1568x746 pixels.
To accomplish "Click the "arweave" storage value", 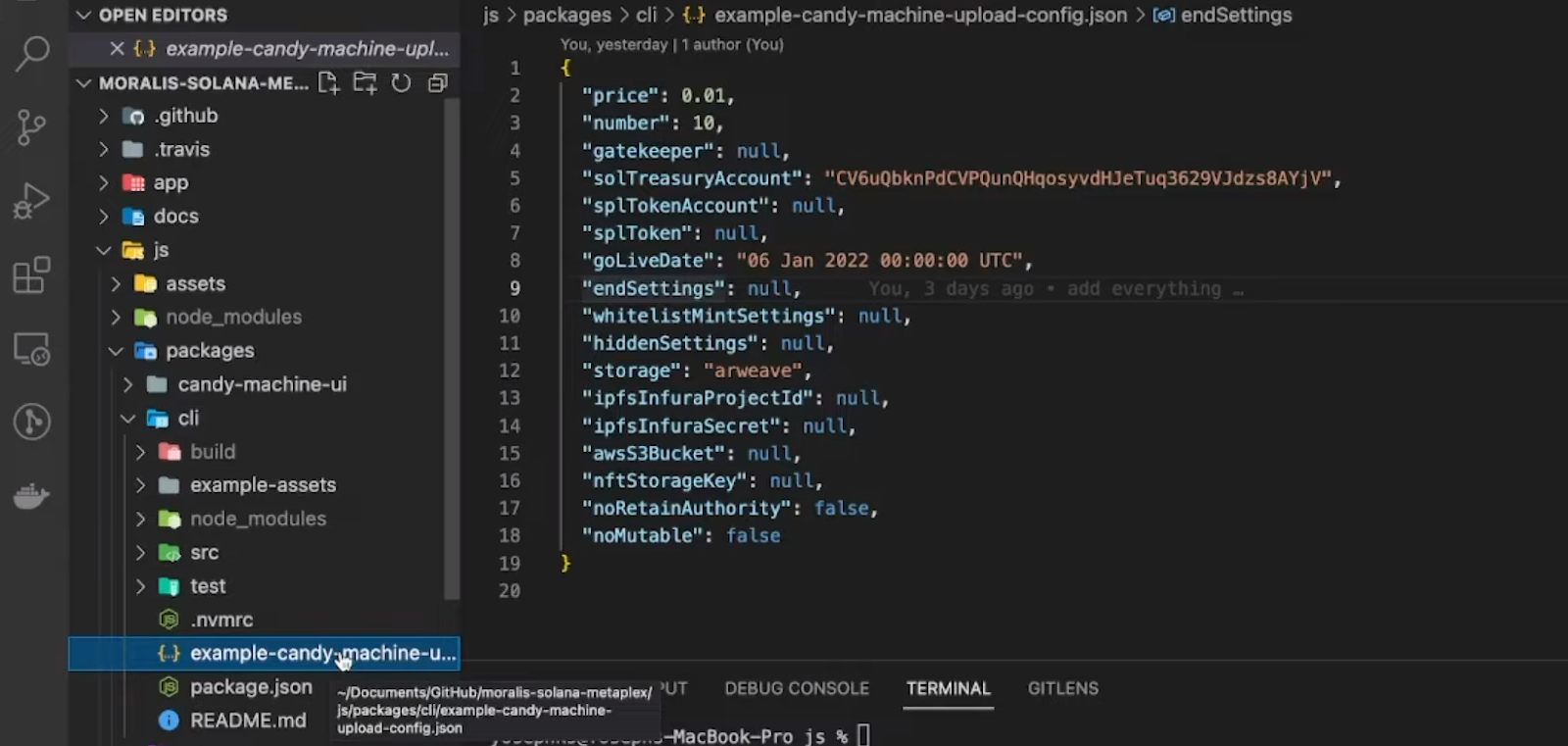I will pyautogui.click(x=753, y=371).
